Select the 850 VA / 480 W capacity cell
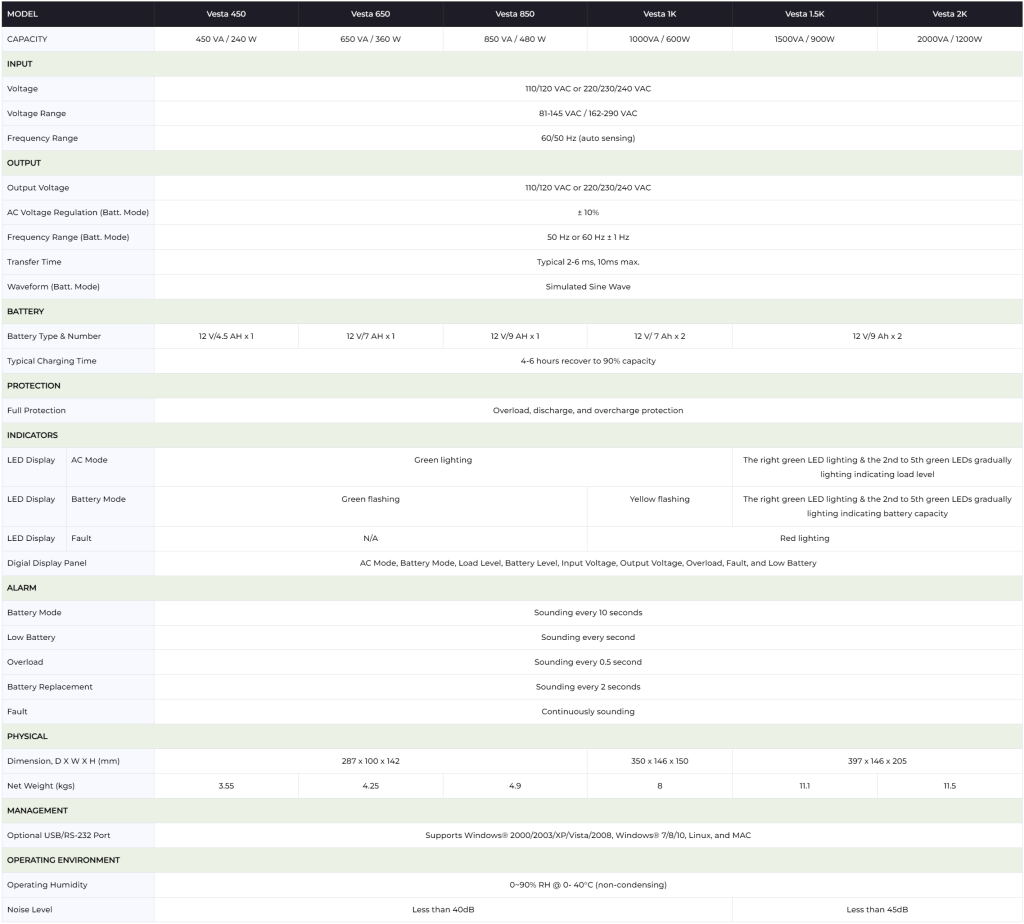 [x=515, y=39]
